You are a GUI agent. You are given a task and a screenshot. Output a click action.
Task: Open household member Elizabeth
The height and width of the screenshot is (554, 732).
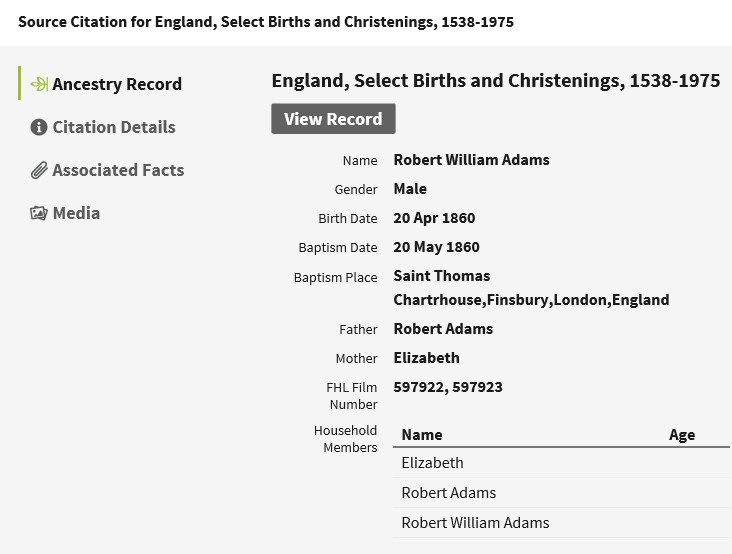(432, 463)
